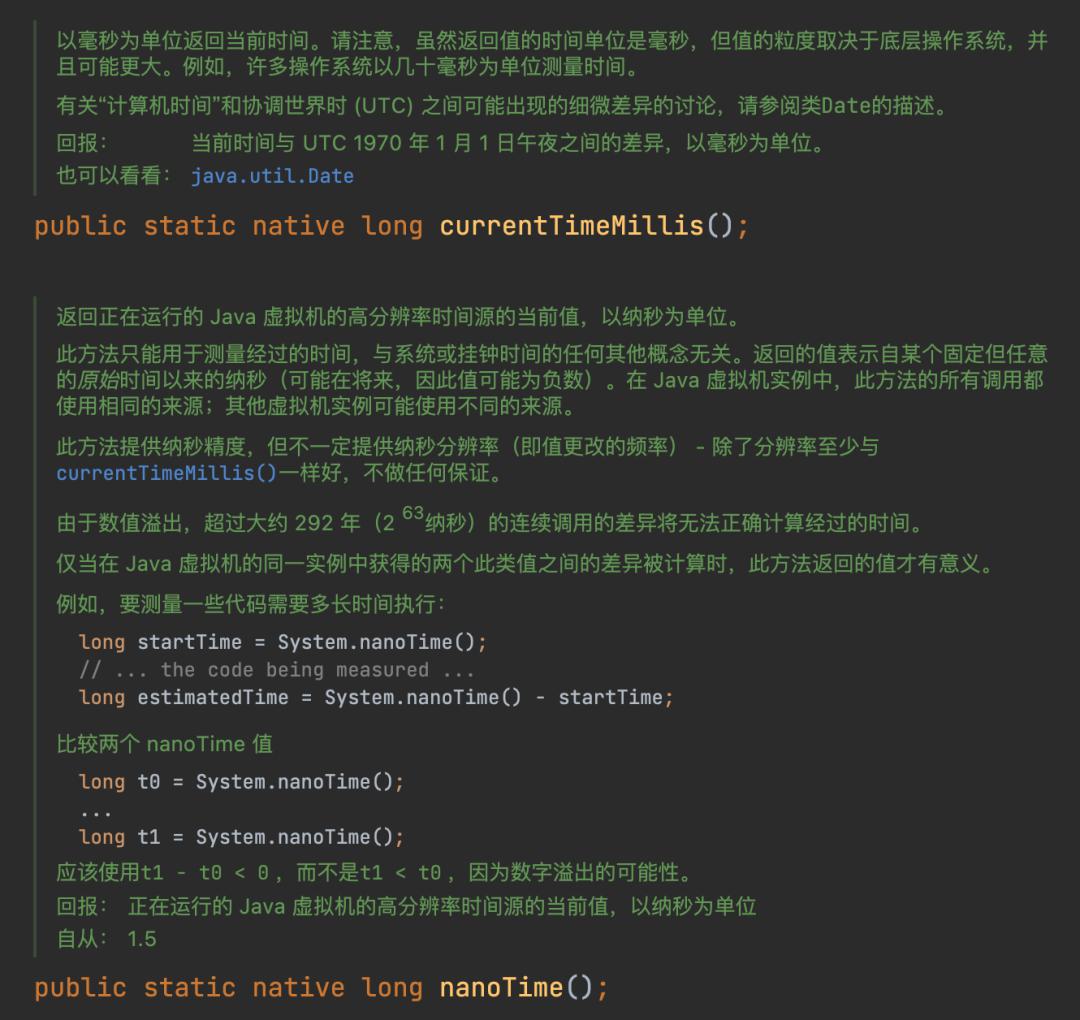Click 'long' return type of nanoTime
1080x1020 pixels.
coord(392,987)
